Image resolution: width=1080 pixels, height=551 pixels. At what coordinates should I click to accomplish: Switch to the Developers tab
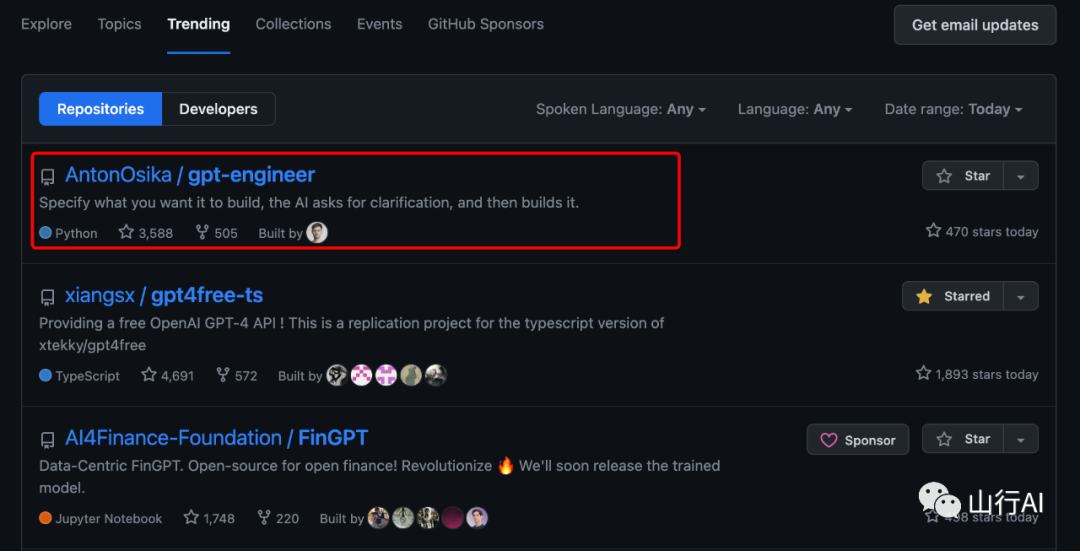coord(218,109)
